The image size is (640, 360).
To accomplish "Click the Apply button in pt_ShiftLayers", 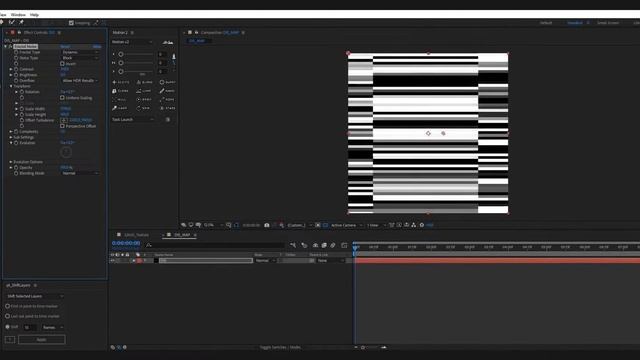I will click(x=42, y=340).
